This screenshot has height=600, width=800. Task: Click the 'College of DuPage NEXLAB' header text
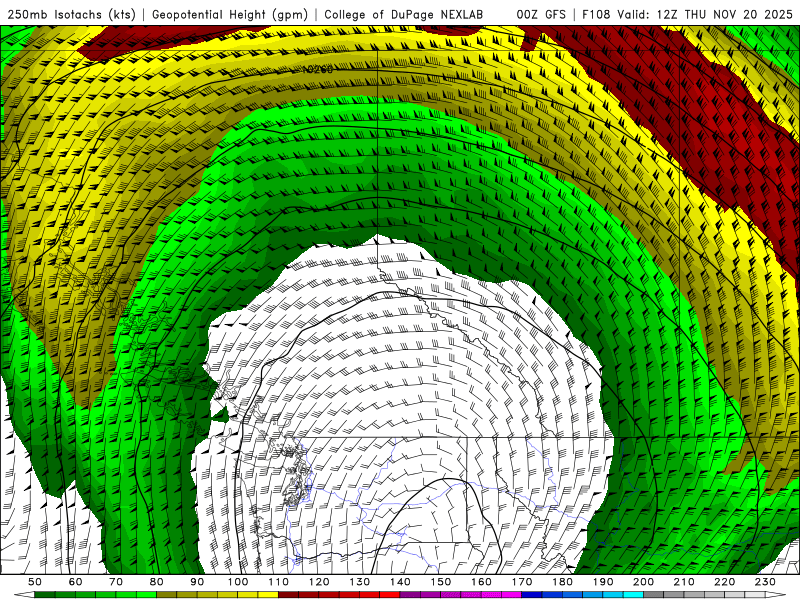(x=404, y=14)
